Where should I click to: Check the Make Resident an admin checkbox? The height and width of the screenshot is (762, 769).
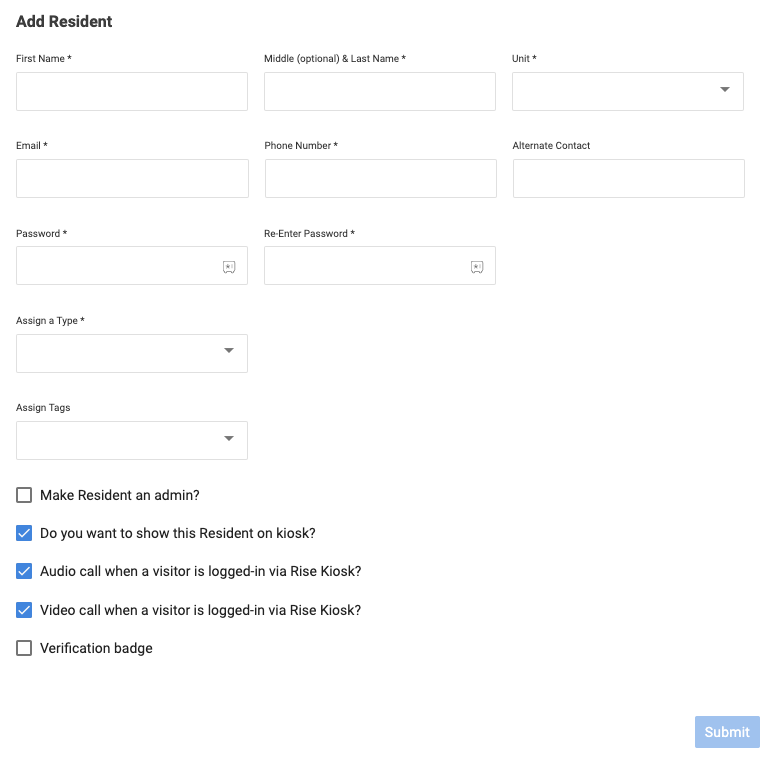(x=25, y=495)
